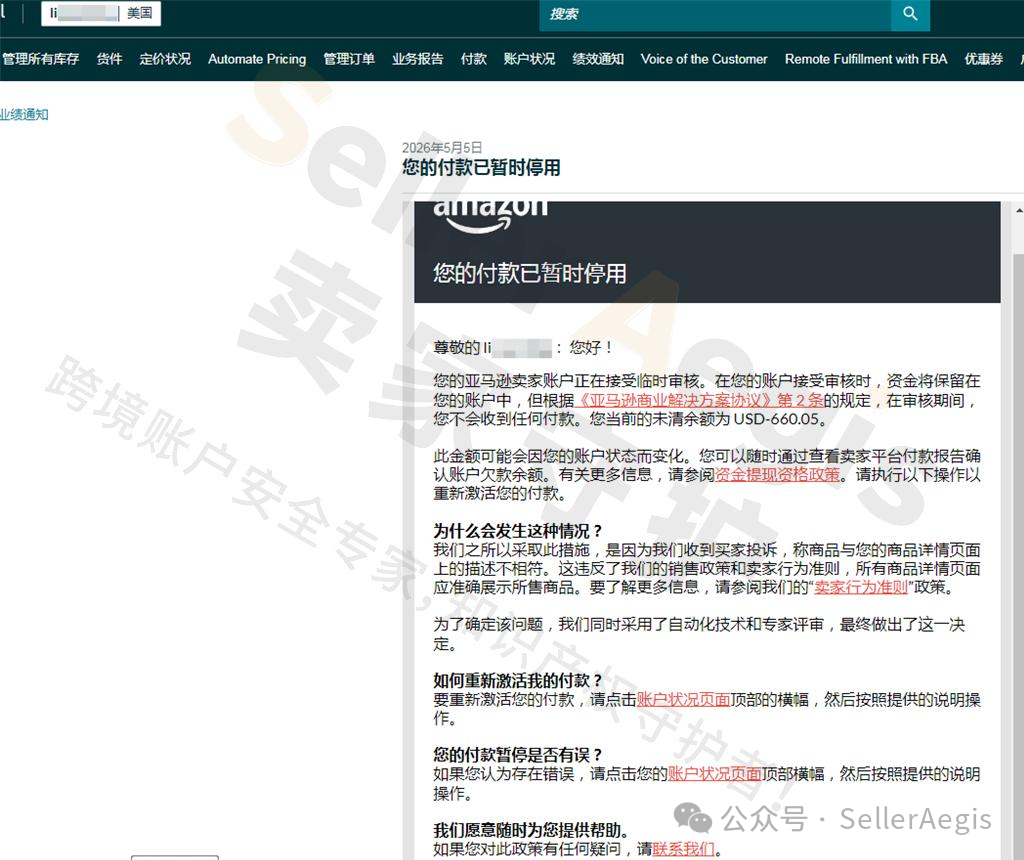Click heading 您的付款已暂时停用 above message
Image resolution: width=1024 pixels, height=860 pixels.
[x=481, y=167]
